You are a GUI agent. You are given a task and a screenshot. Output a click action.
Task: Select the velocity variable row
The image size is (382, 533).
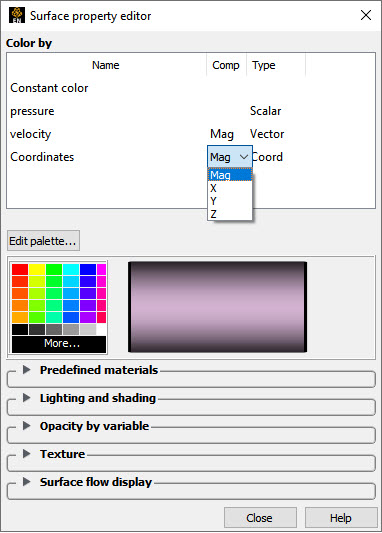191,134
